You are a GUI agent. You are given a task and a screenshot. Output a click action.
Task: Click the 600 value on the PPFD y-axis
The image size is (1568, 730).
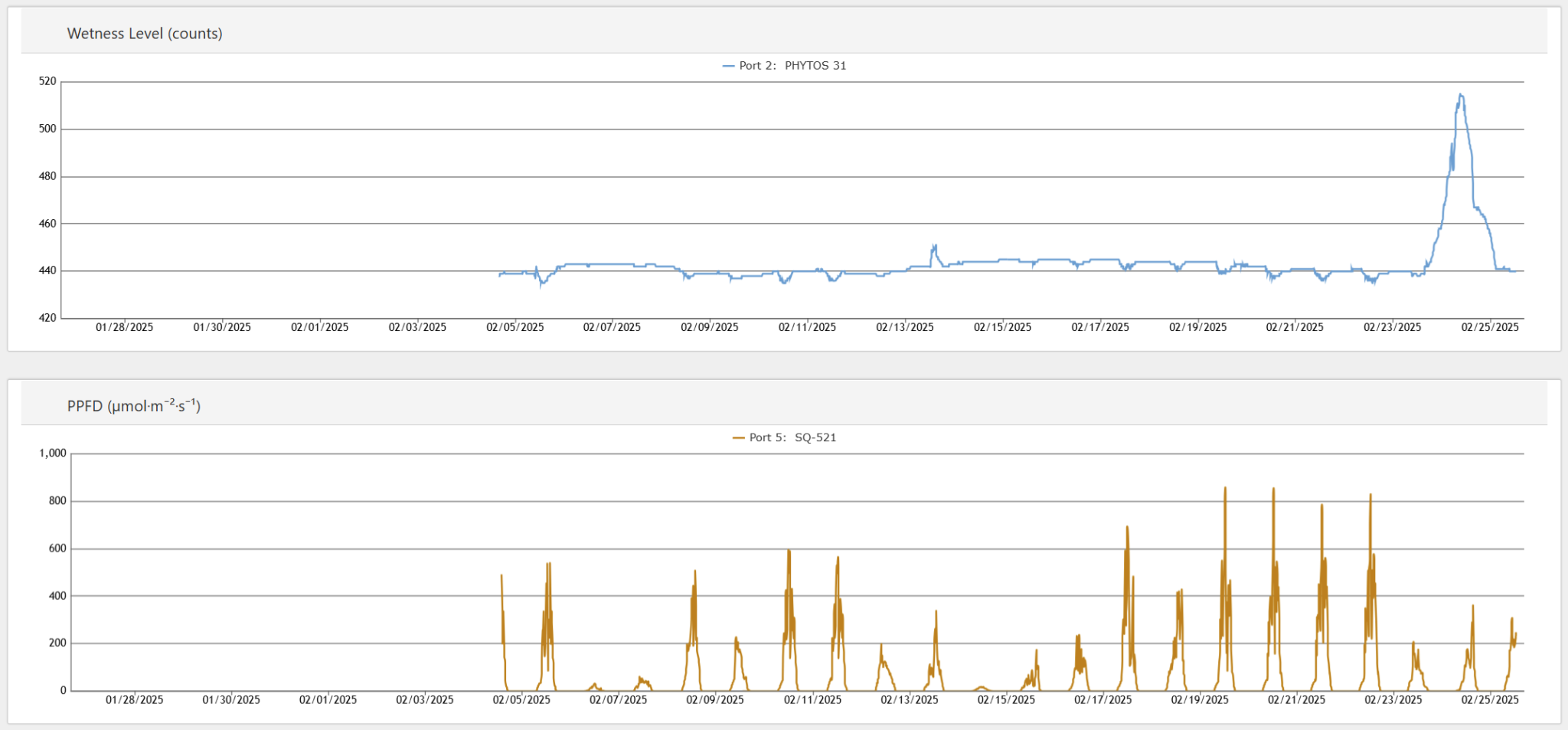(57, 548)
